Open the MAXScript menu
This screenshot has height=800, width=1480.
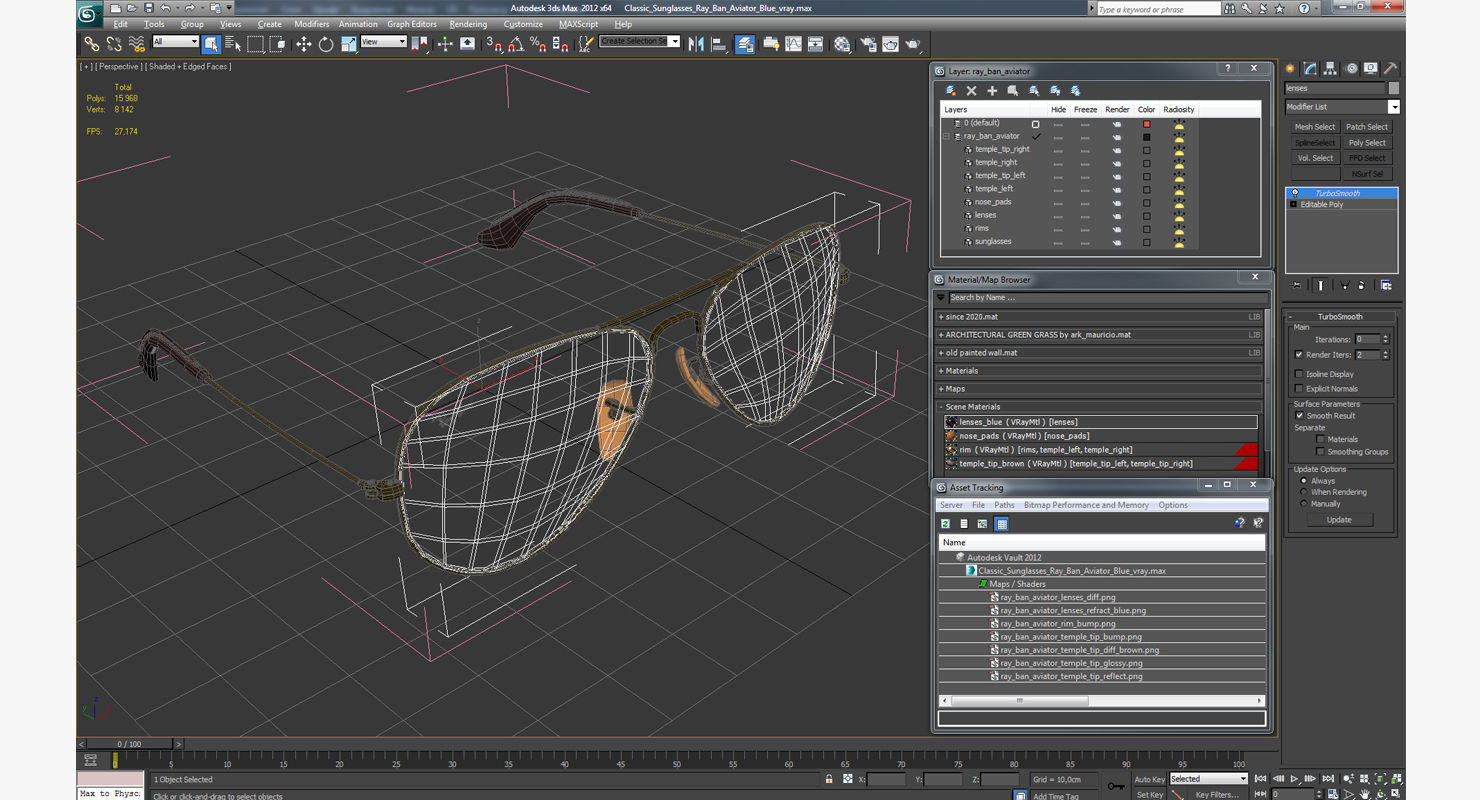point(578,24)
